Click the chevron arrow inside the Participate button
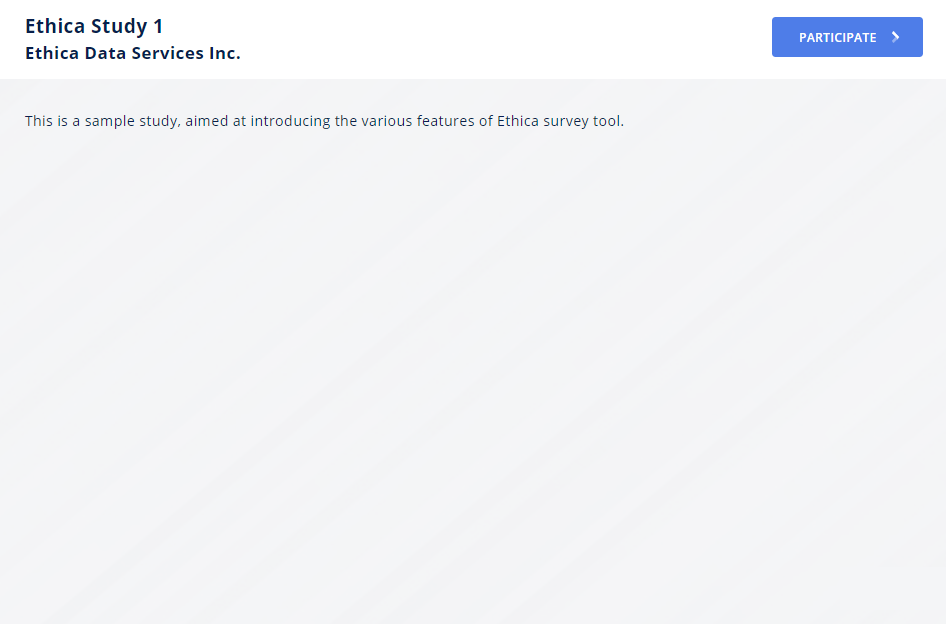This screenshot has height=624, width=946. click(x=896, y=37)
